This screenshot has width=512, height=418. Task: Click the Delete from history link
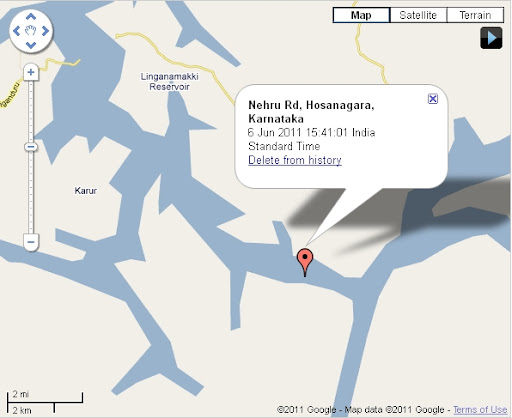click(295, 160)
